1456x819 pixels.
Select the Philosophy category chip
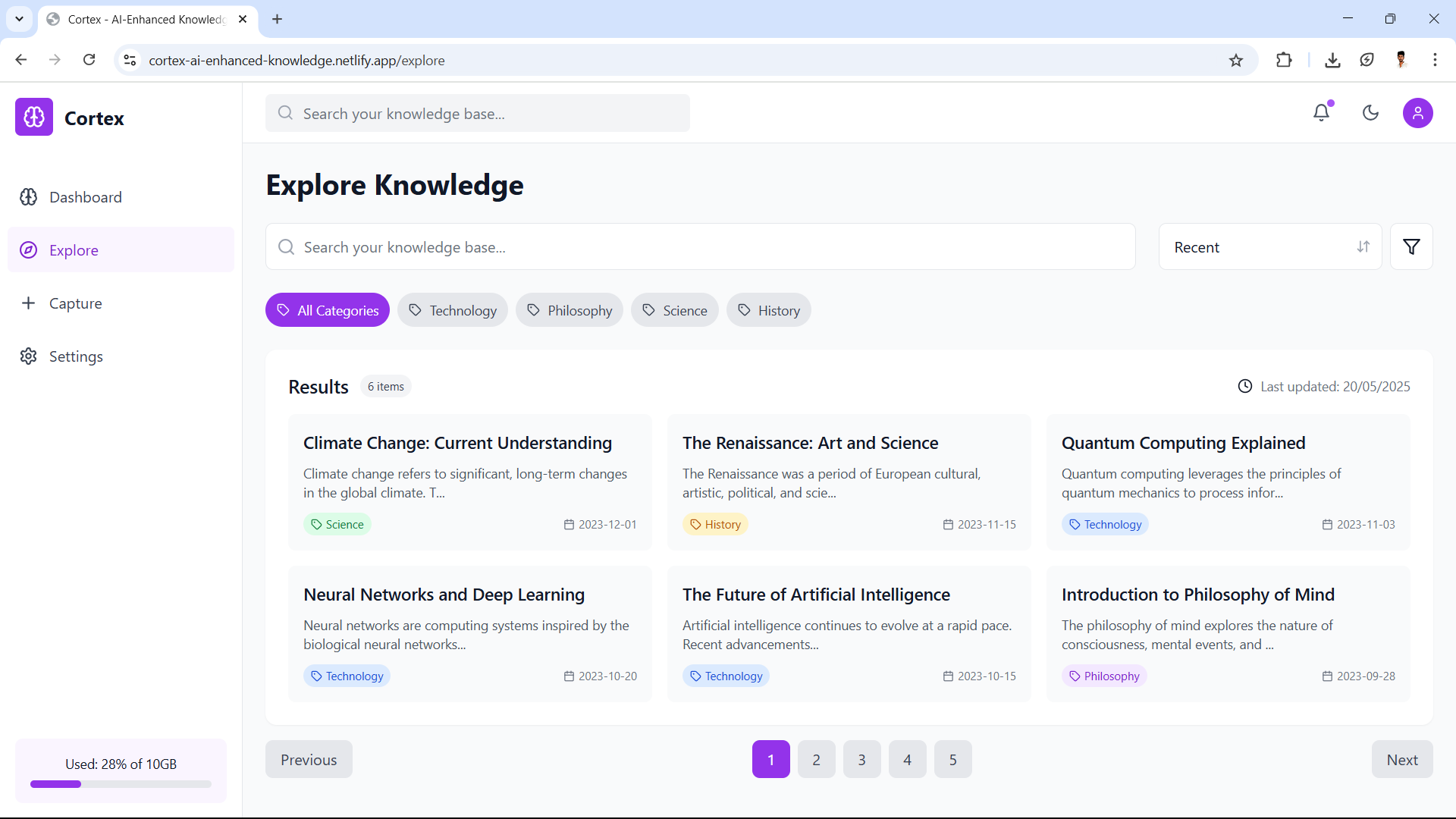point(570,310)
